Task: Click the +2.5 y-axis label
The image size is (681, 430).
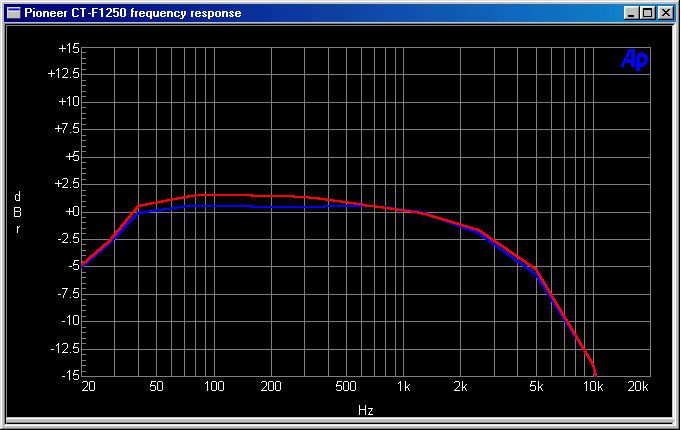Action: (67, 184)
